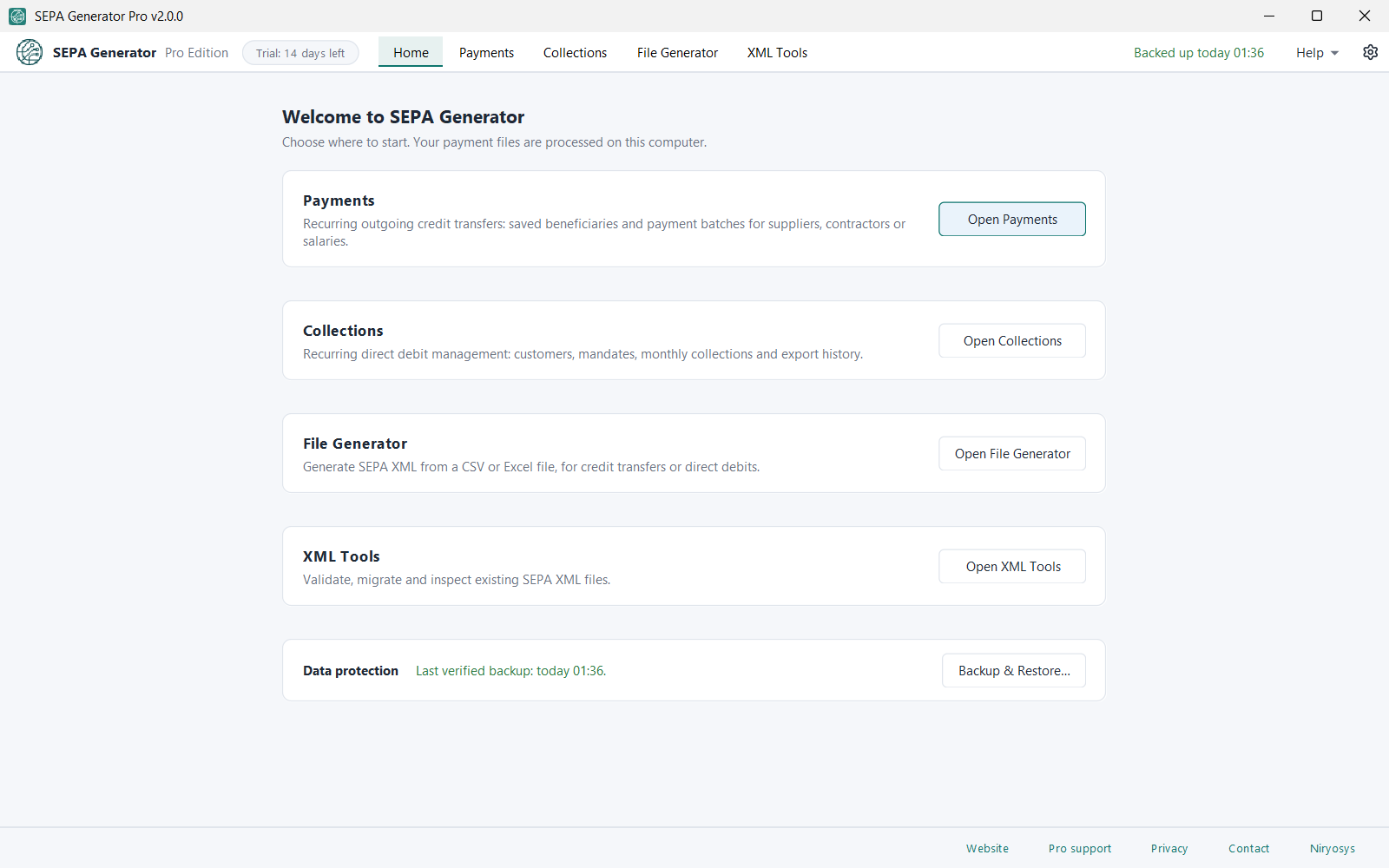The image size is (1389, 868).
Task: Expand the Help dropdown menu
Action: pos(1317,53)
